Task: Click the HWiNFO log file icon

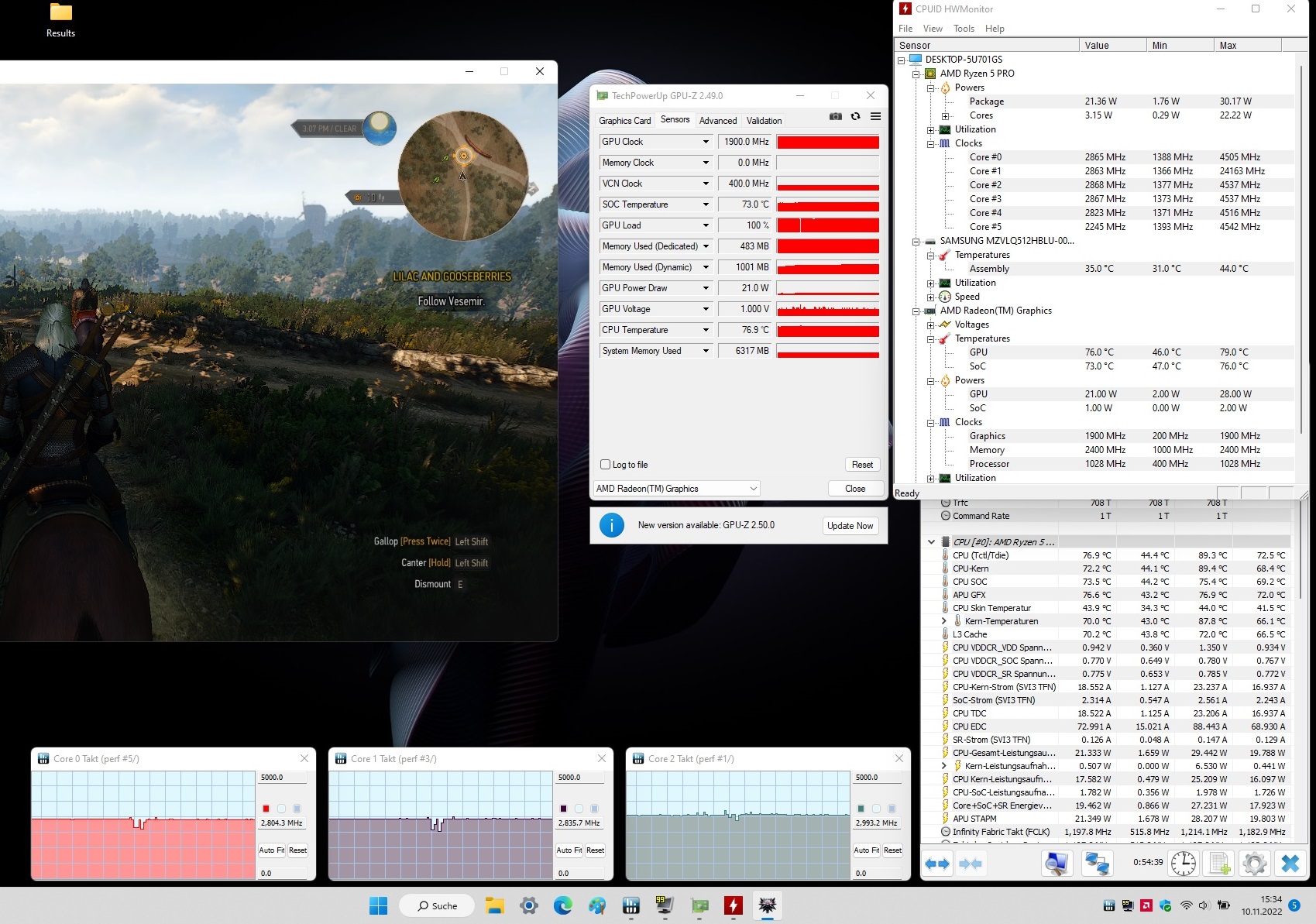Action: [x=1219, y=863]
